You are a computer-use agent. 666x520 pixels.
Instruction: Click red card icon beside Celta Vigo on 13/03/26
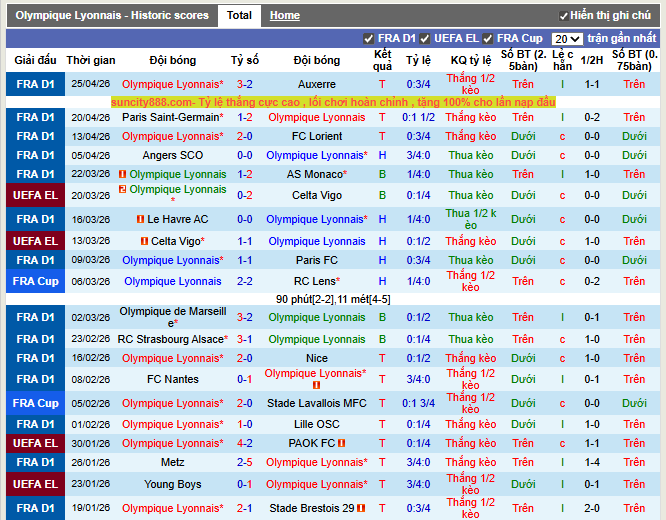coord(144,241)
